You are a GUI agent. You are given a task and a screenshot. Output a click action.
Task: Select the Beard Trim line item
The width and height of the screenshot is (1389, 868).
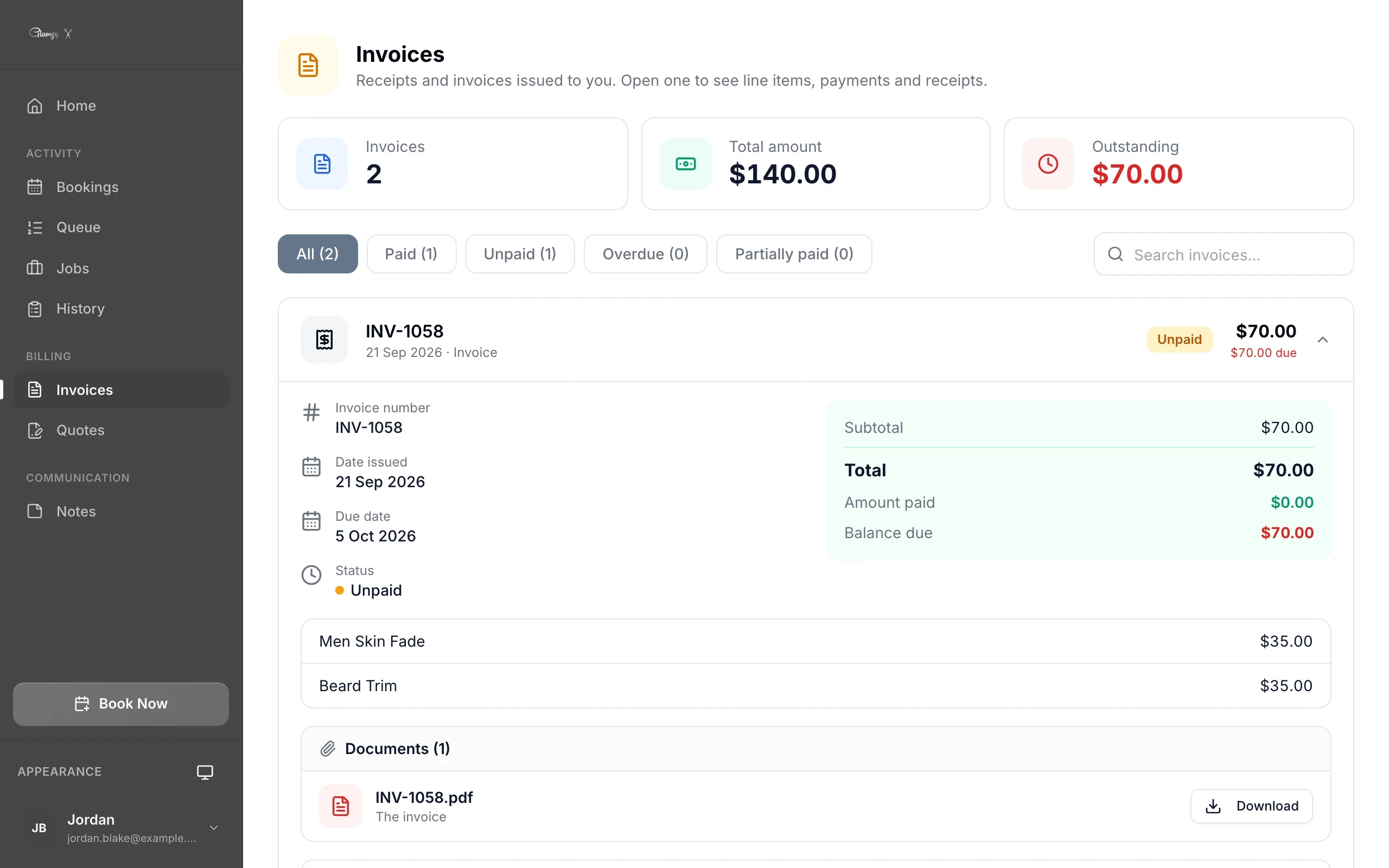815,686
